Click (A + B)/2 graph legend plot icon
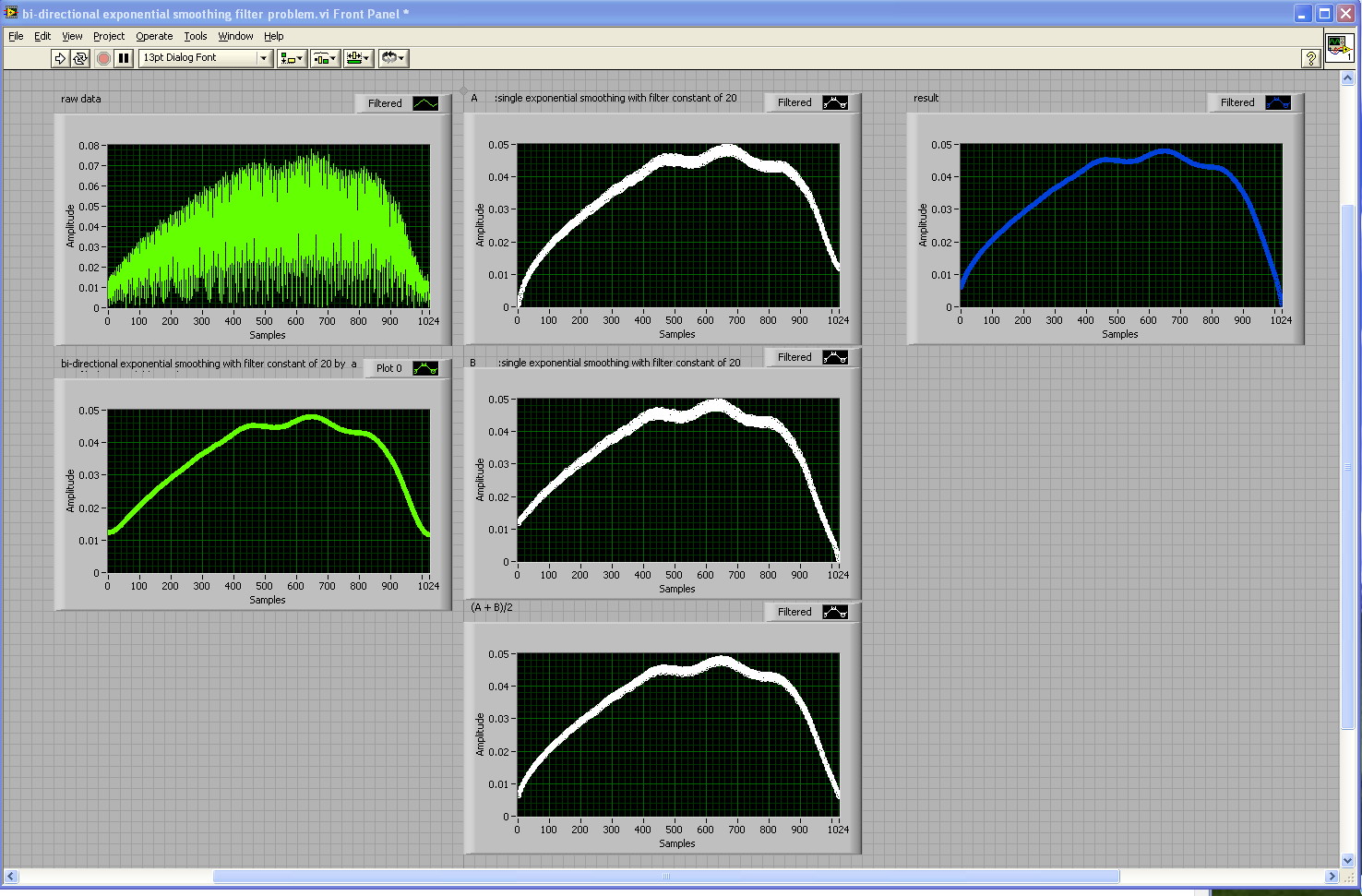1362x896 pixels. pyautogui.click(x=835, y=612)
